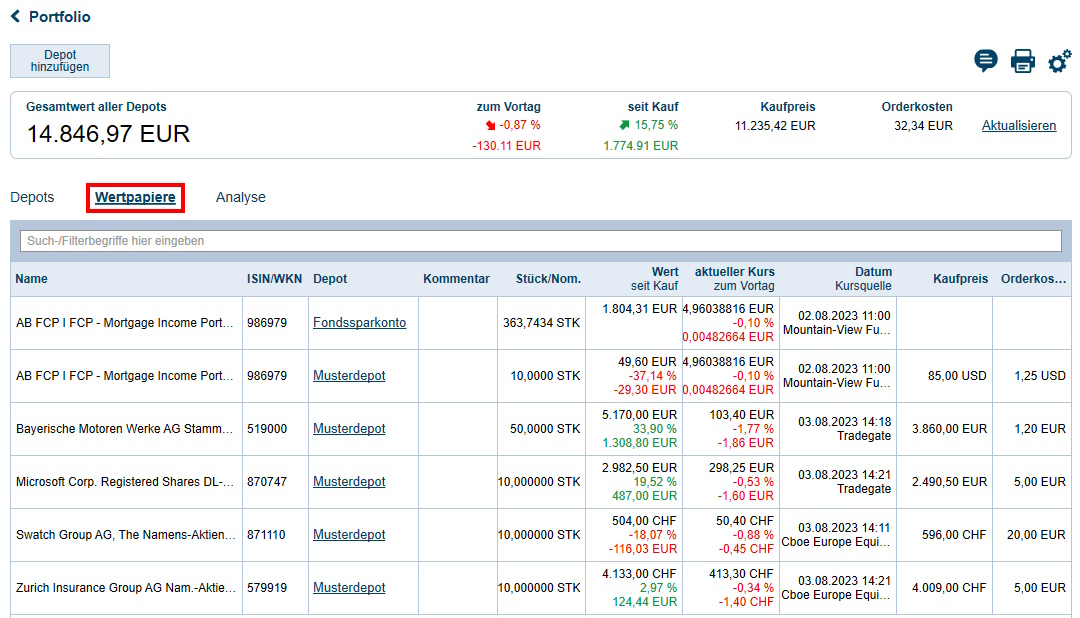Sort the table by Name column header
The image size is (1080, 618).
coord(32,279)
